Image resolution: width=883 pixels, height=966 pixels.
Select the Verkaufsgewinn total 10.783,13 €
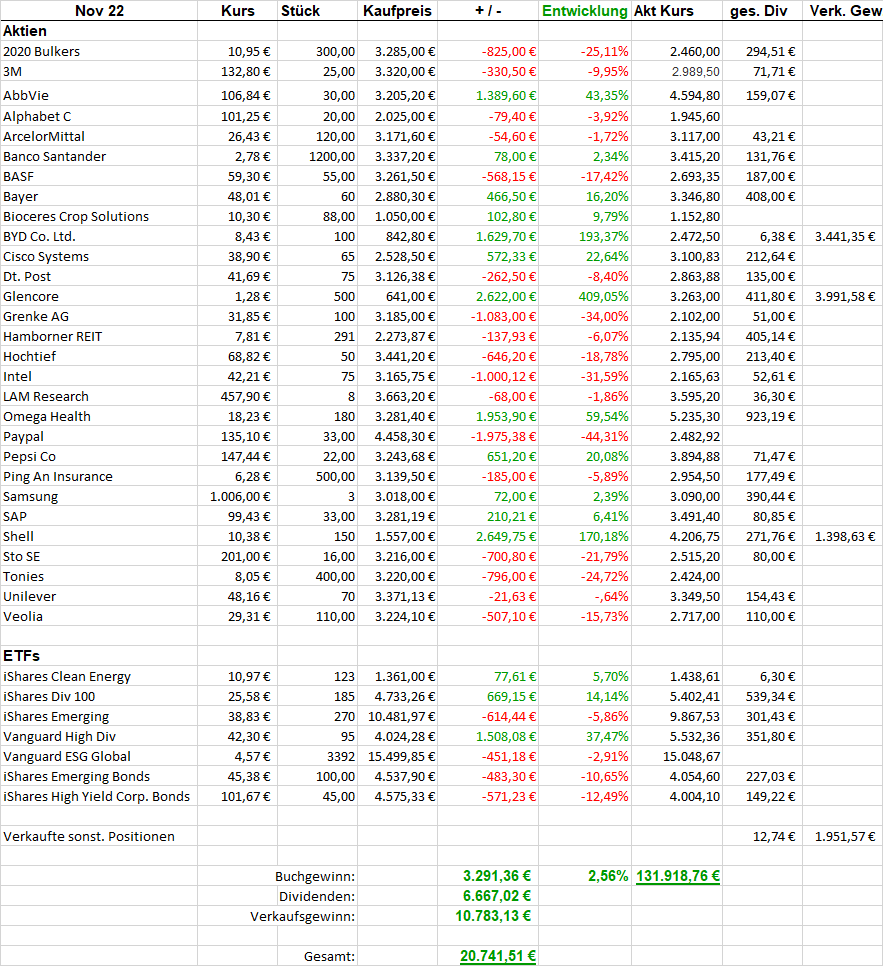pyautogui.click(x=495, y=916)
